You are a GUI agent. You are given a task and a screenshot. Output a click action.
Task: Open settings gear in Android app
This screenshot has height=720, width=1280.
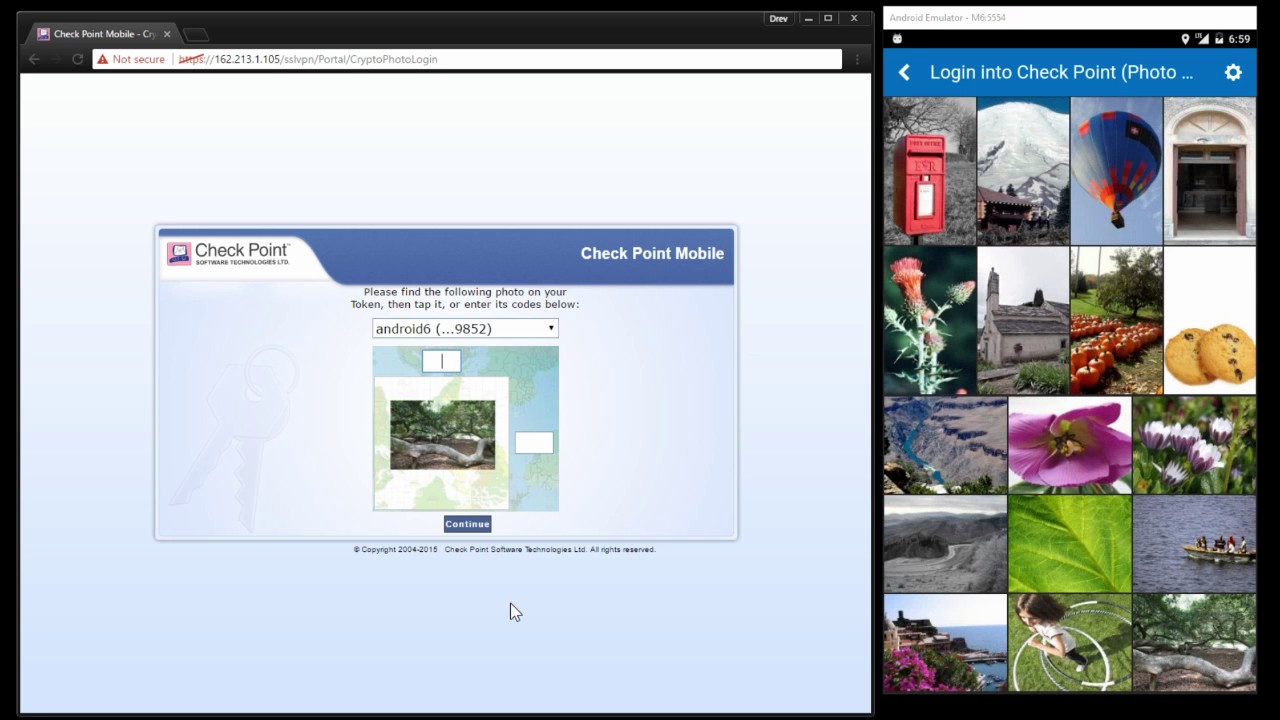(x=1233, y=72)
